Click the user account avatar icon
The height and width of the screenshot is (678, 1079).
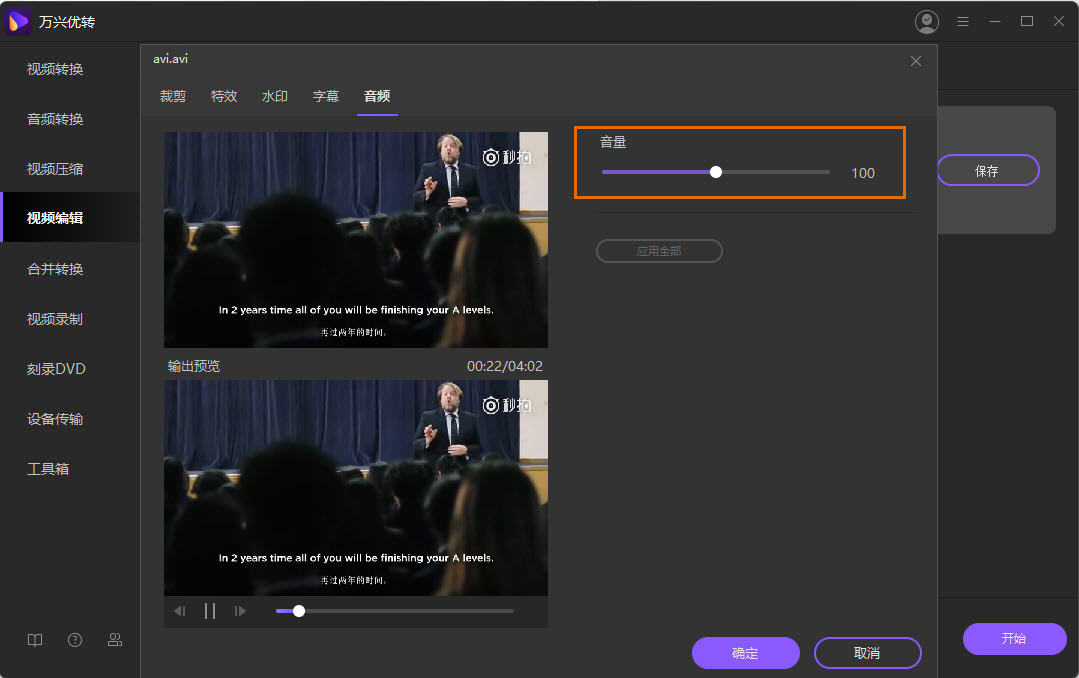(927, 21)
